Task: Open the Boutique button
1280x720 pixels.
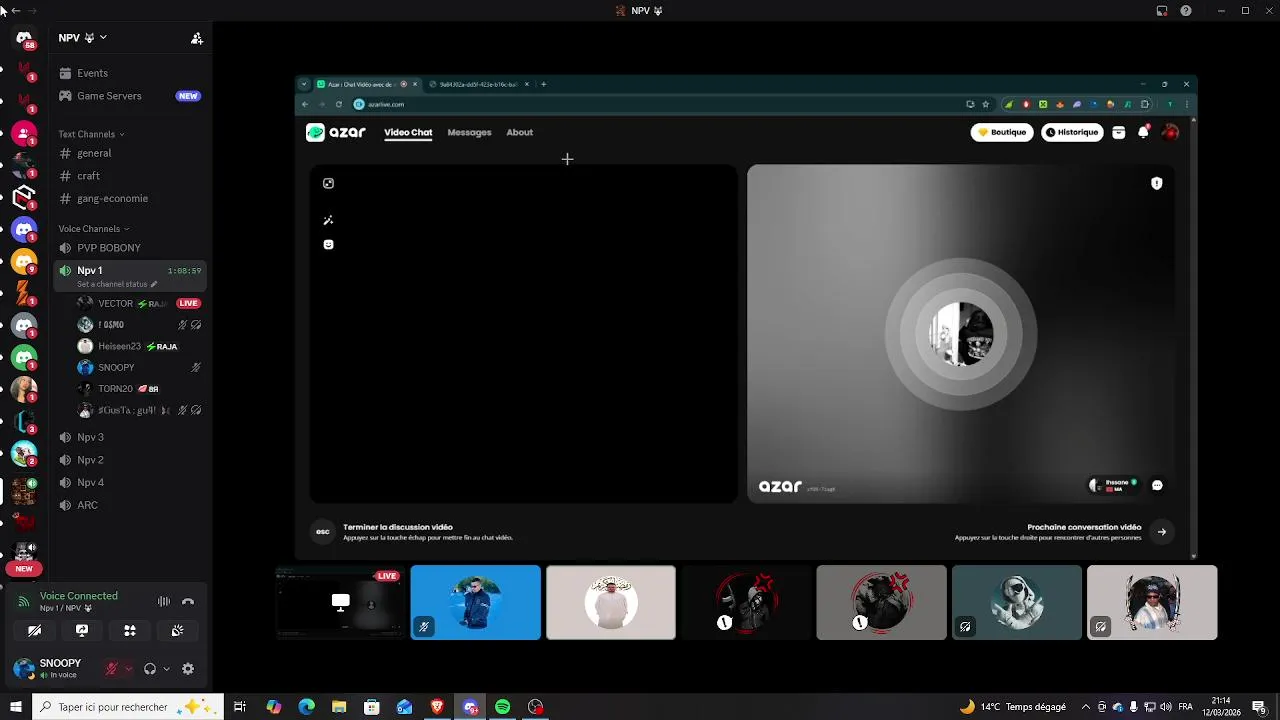Action: tap(1002, 132)
